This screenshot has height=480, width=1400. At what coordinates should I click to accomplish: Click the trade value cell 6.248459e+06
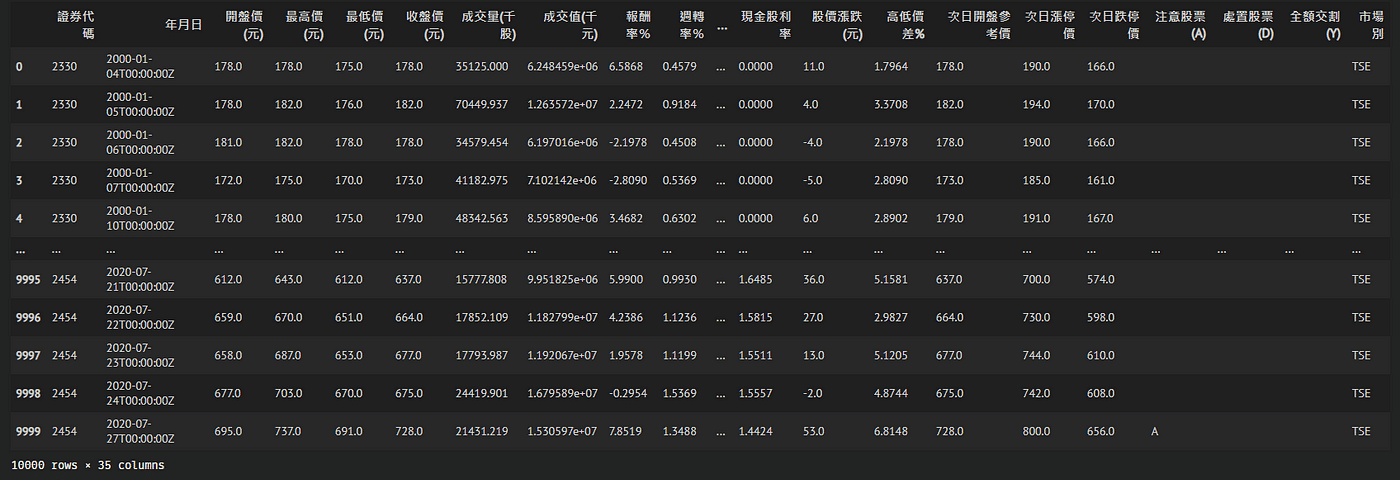[x=561, y=66]
